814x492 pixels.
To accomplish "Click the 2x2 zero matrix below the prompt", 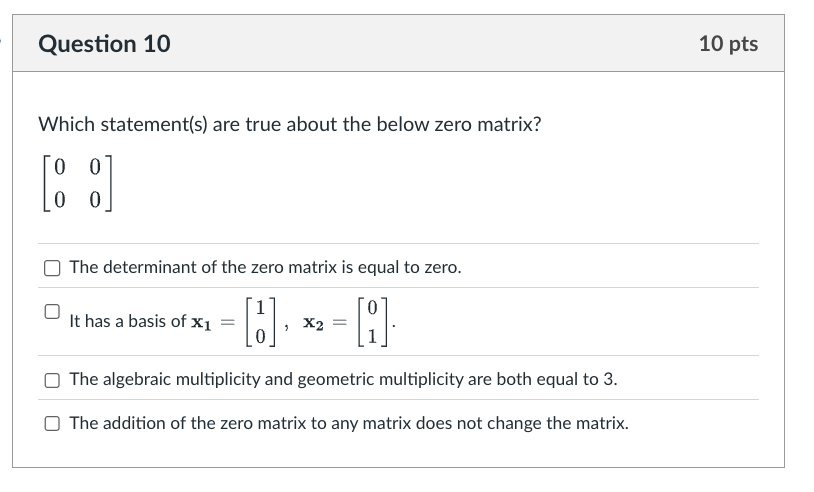I will pyautogui.click(x=77, y=183).
